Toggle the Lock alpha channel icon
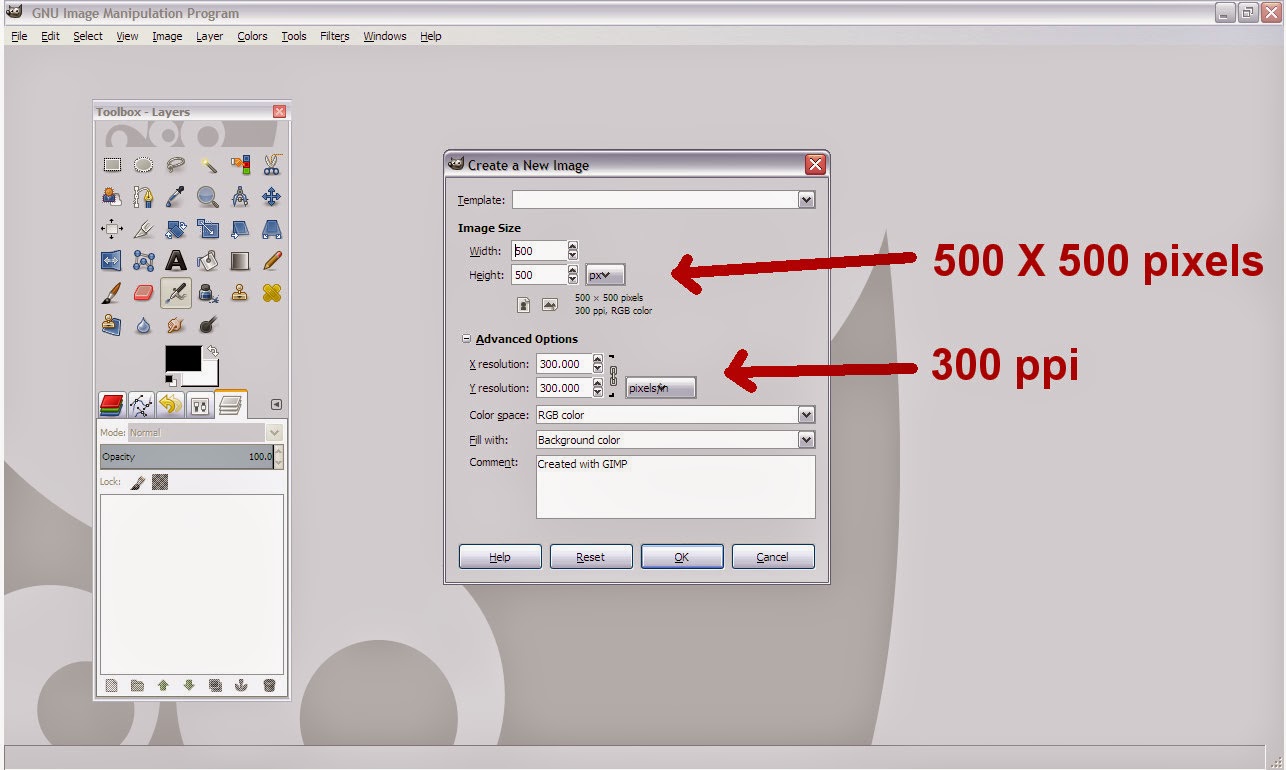 pos(159,482)
